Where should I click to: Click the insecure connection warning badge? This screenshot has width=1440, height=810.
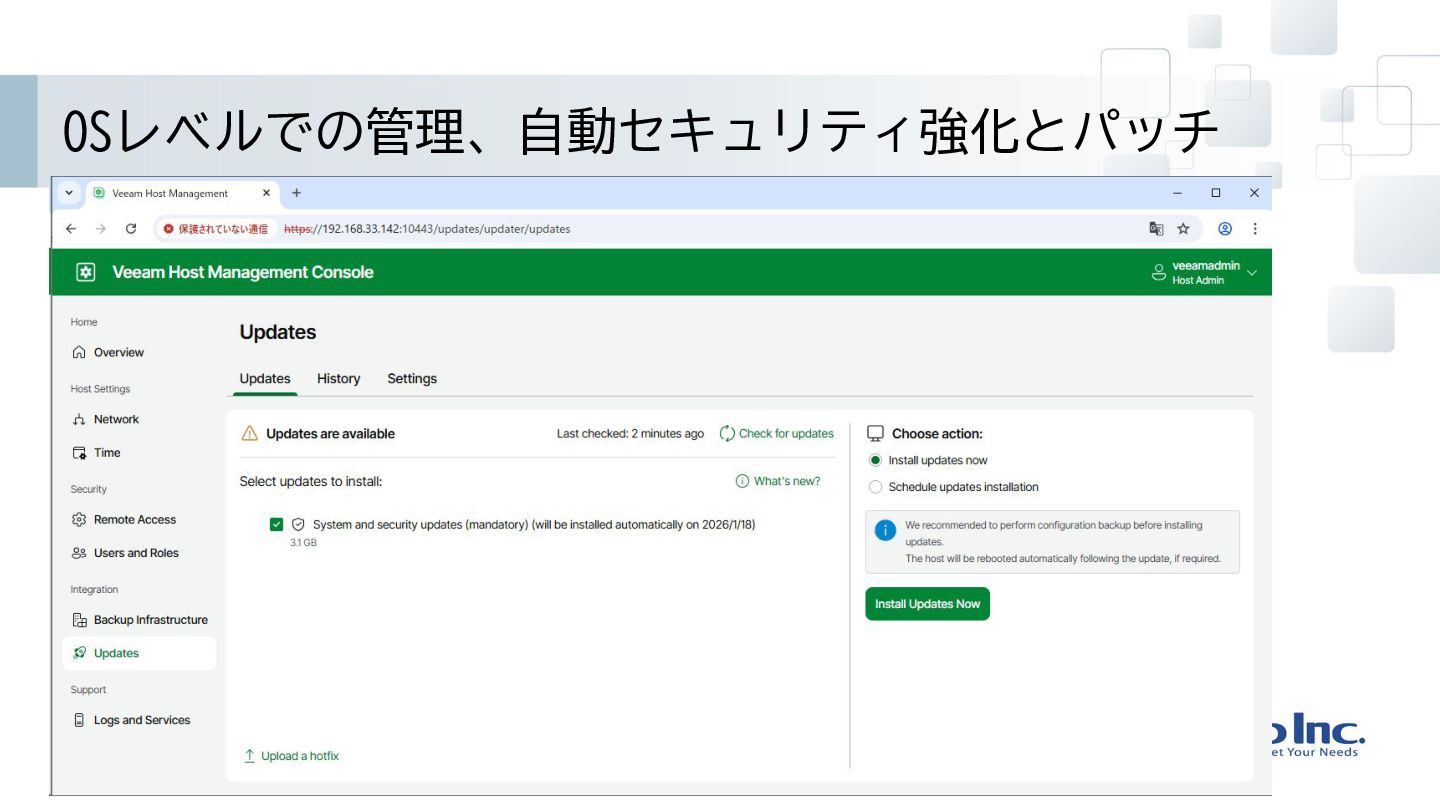tap(216, 229)
